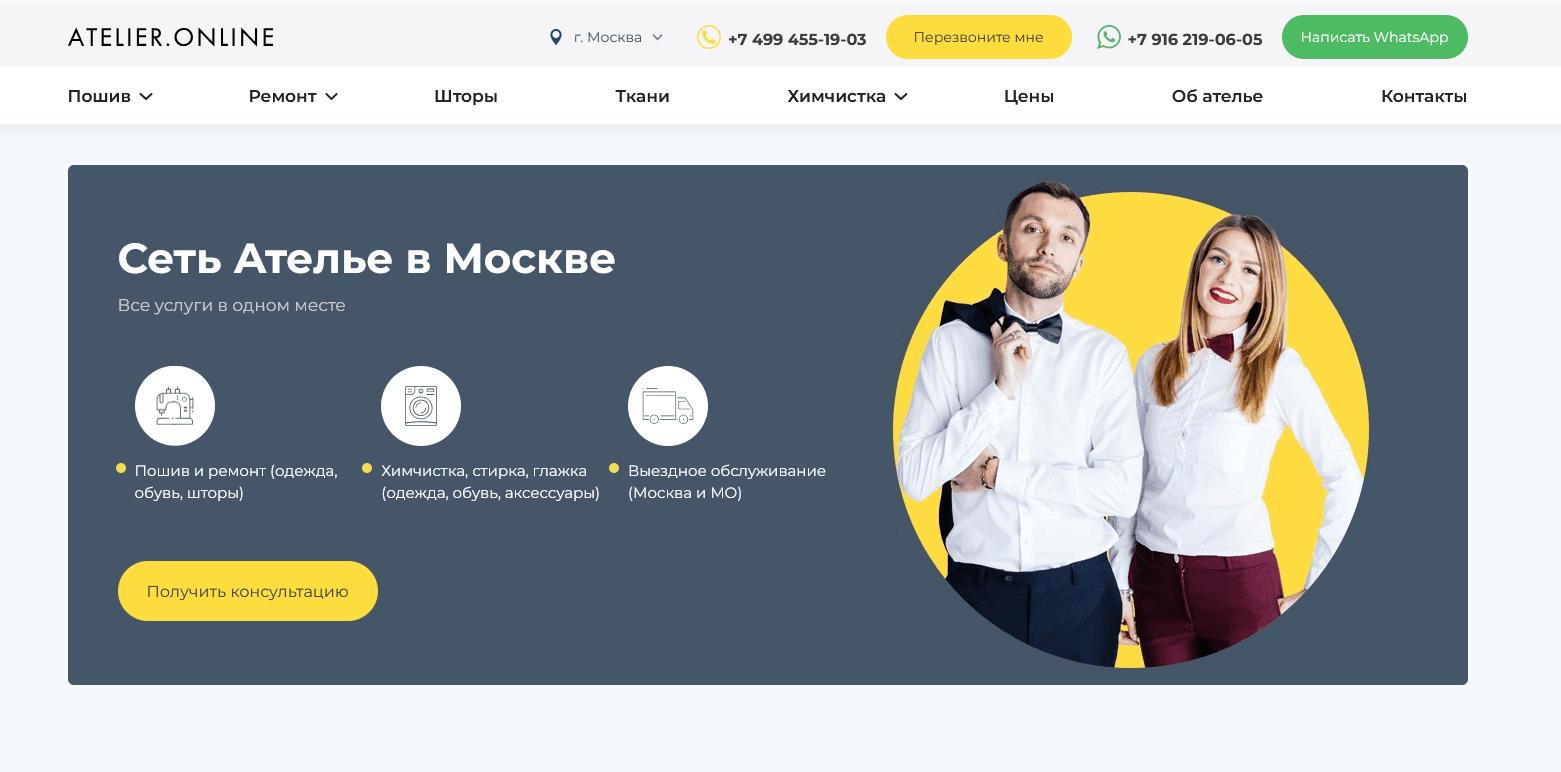Image resolution: width=1561 pixels, height=772 pixels.
Task: Expand the Пошив menu chevron
Action: pyautogui.click(x=146, y=96)
